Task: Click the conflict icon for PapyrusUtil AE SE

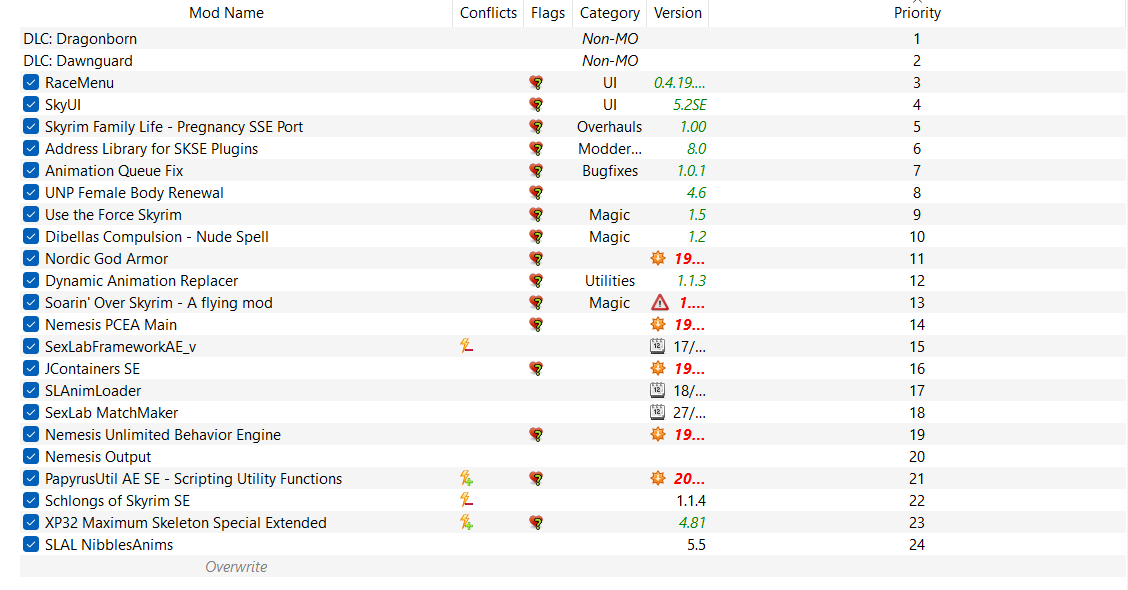Action: (x=466, y=478)
